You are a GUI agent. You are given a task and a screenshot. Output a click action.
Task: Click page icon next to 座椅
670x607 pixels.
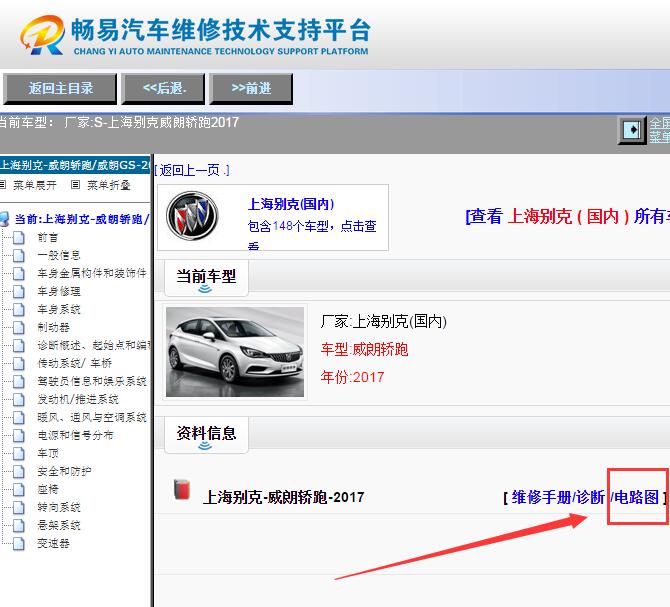(x=18, y=490)
